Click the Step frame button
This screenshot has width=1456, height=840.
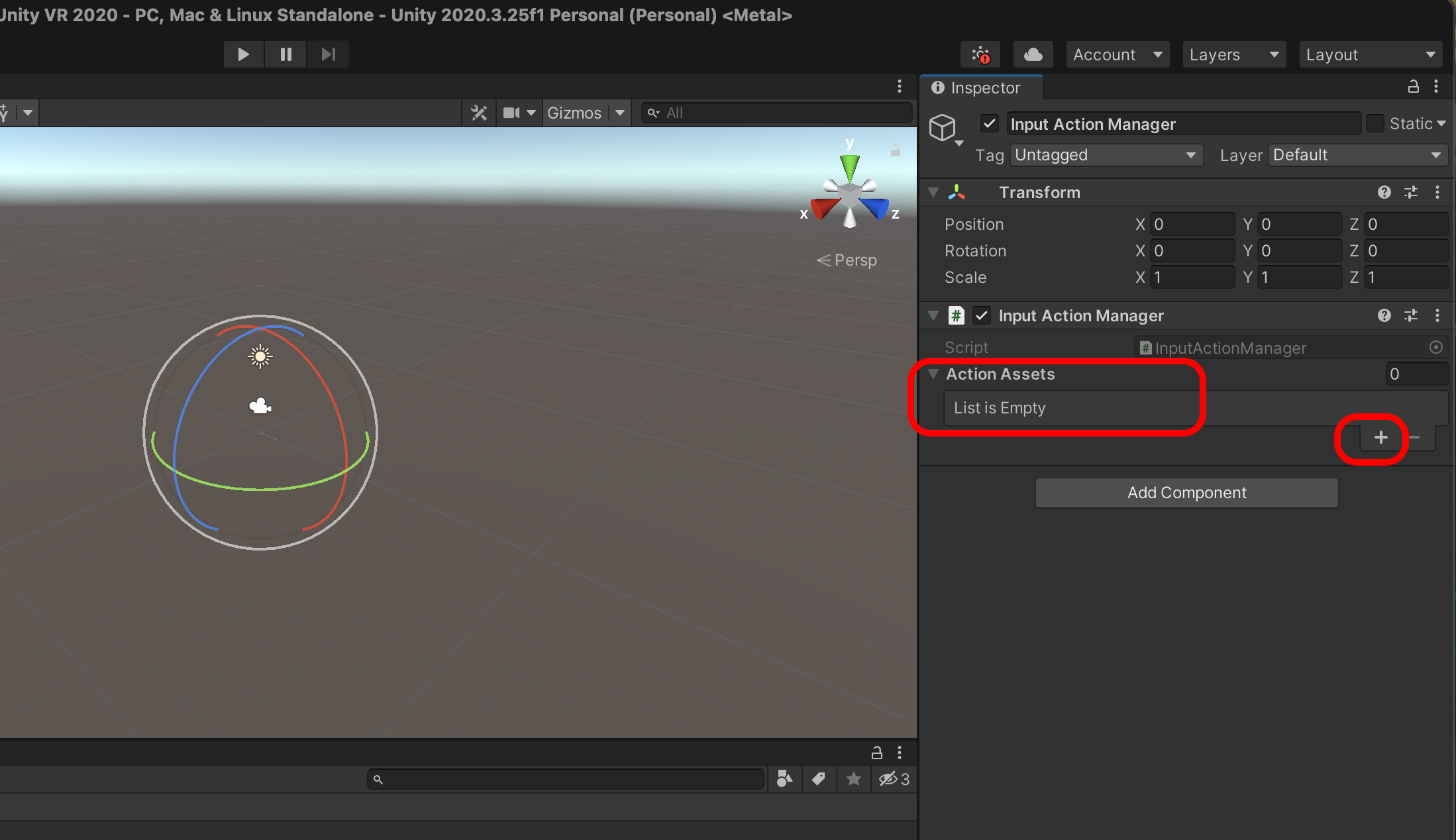tap(328, 54)
